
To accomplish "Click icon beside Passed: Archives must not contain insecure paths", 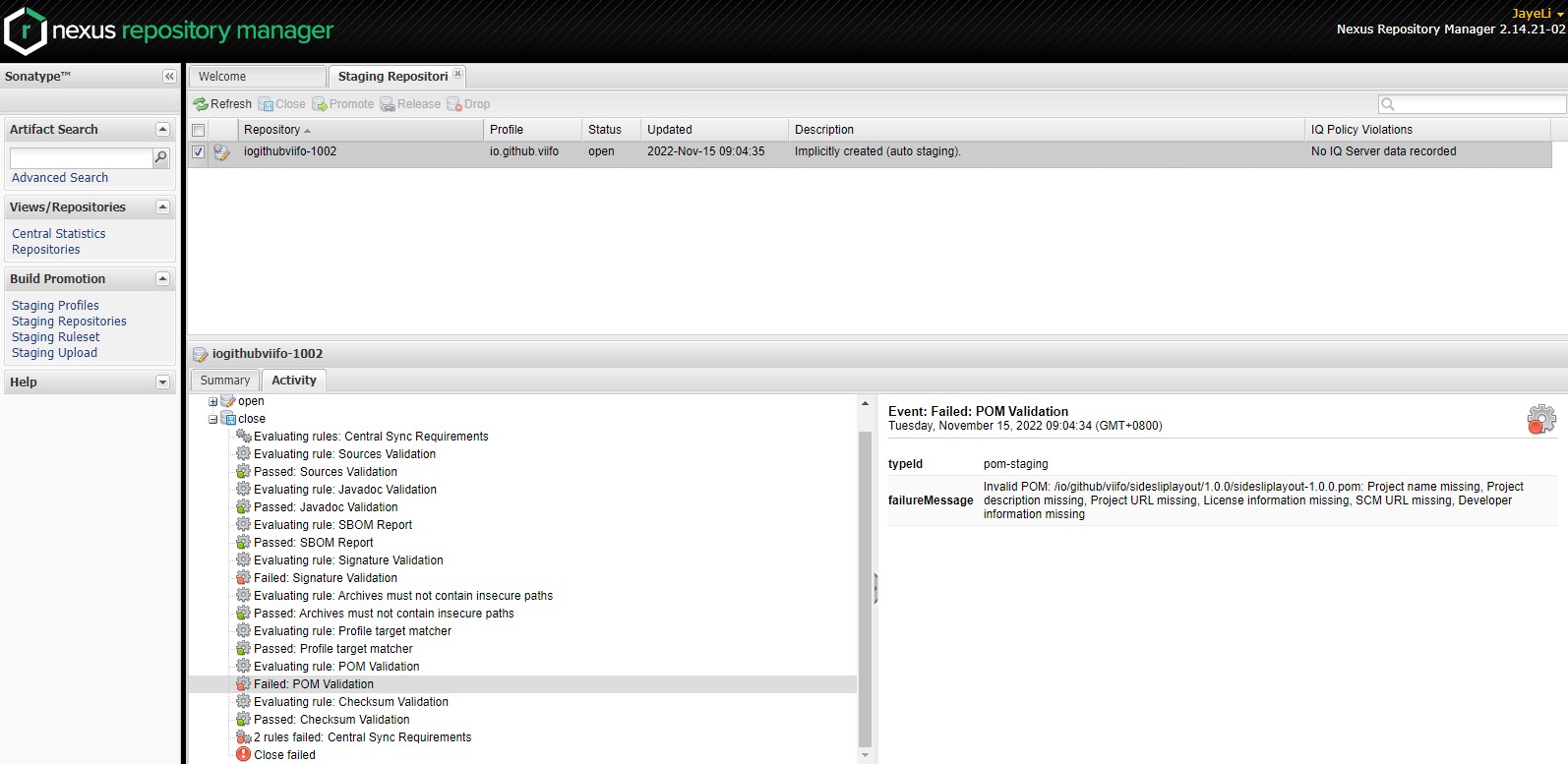I will pyautogui.click(x=244, y=614).
